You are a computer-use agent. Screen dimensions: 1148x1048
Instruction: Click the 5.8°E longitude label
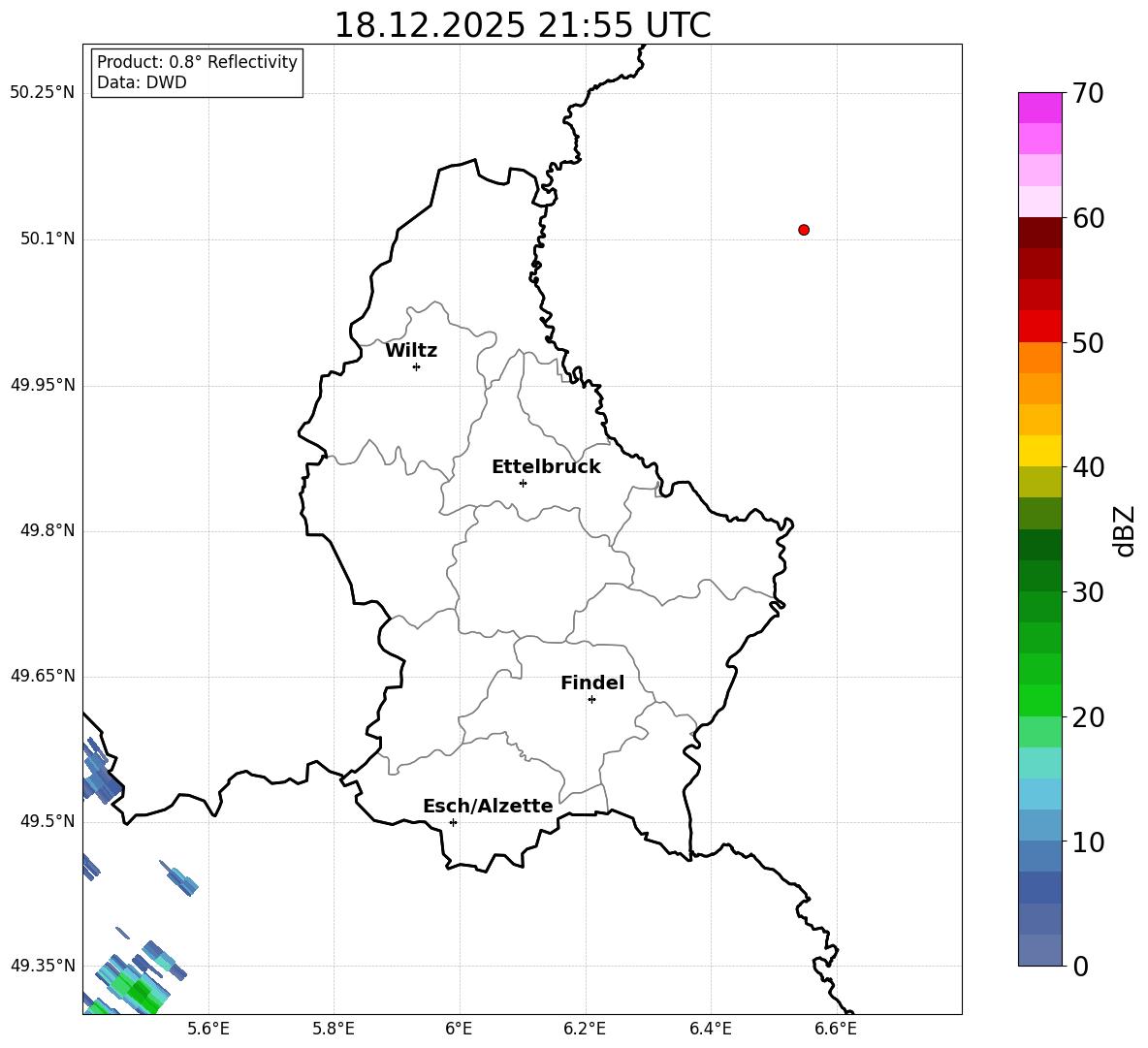click(x=334, y=1029)
